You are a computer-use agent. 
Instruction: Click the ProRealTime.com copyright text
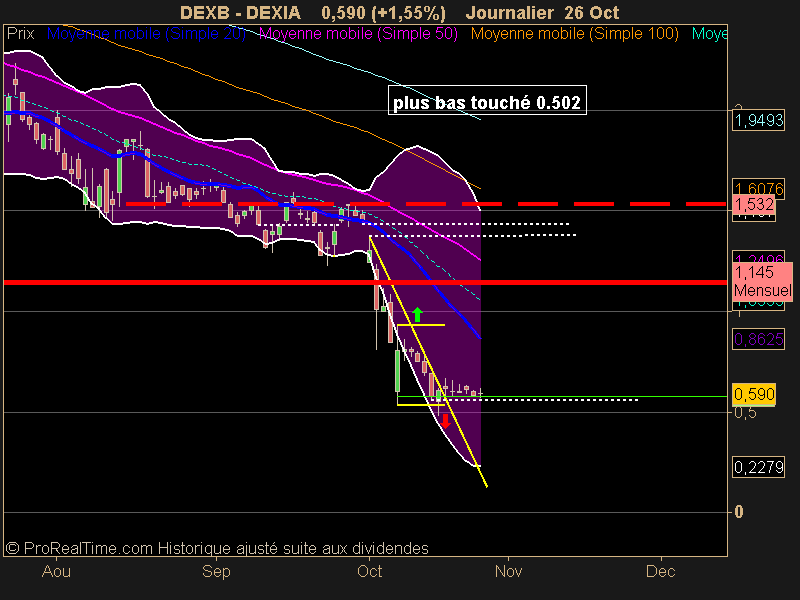(217, 548)
